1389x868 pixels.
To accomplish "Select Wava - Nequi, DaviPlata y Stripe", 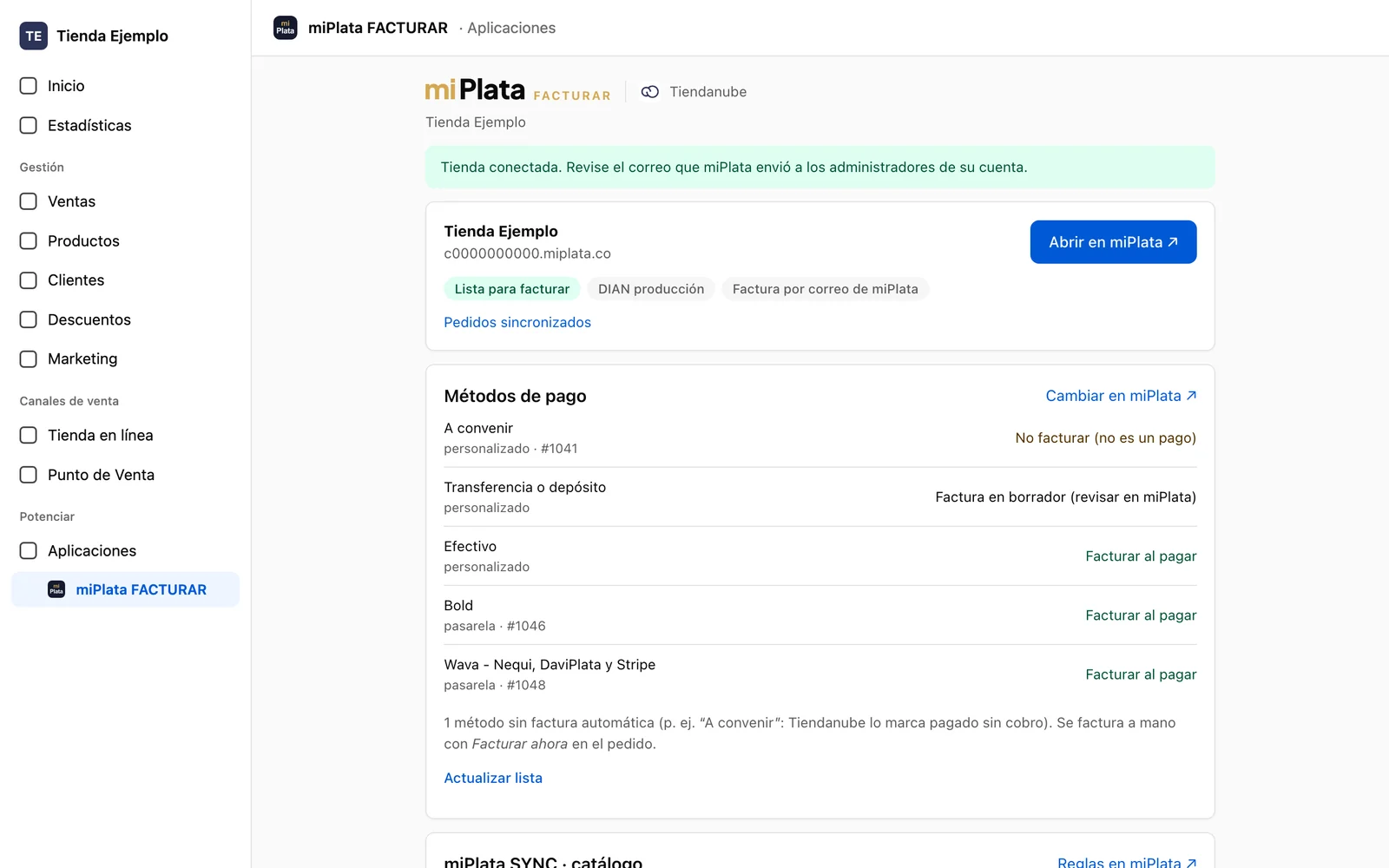I will click(550, 664).
